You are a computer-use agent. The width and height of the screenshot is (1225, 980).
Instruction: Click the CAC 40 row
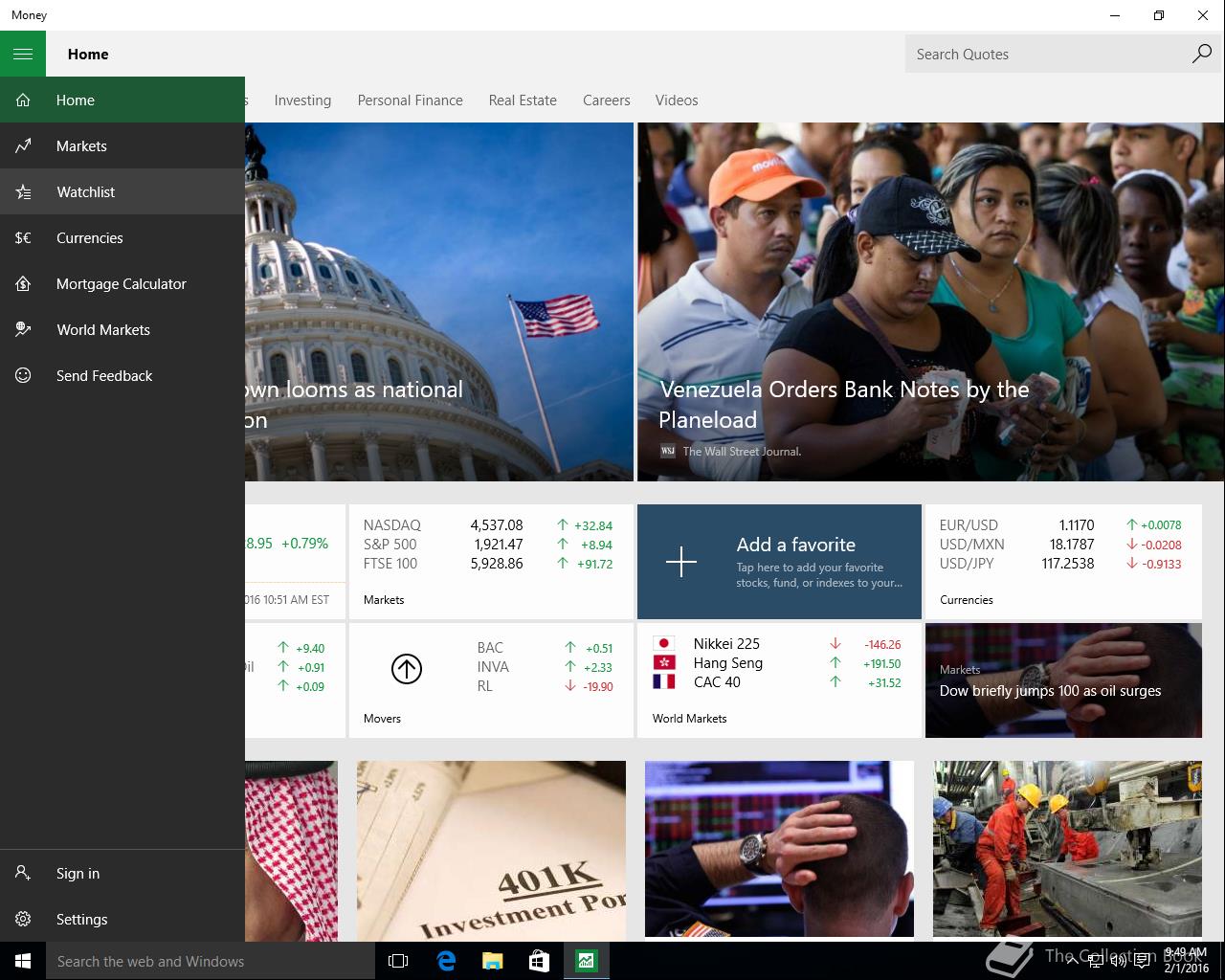pyautogui.click(x=776, y=682)
